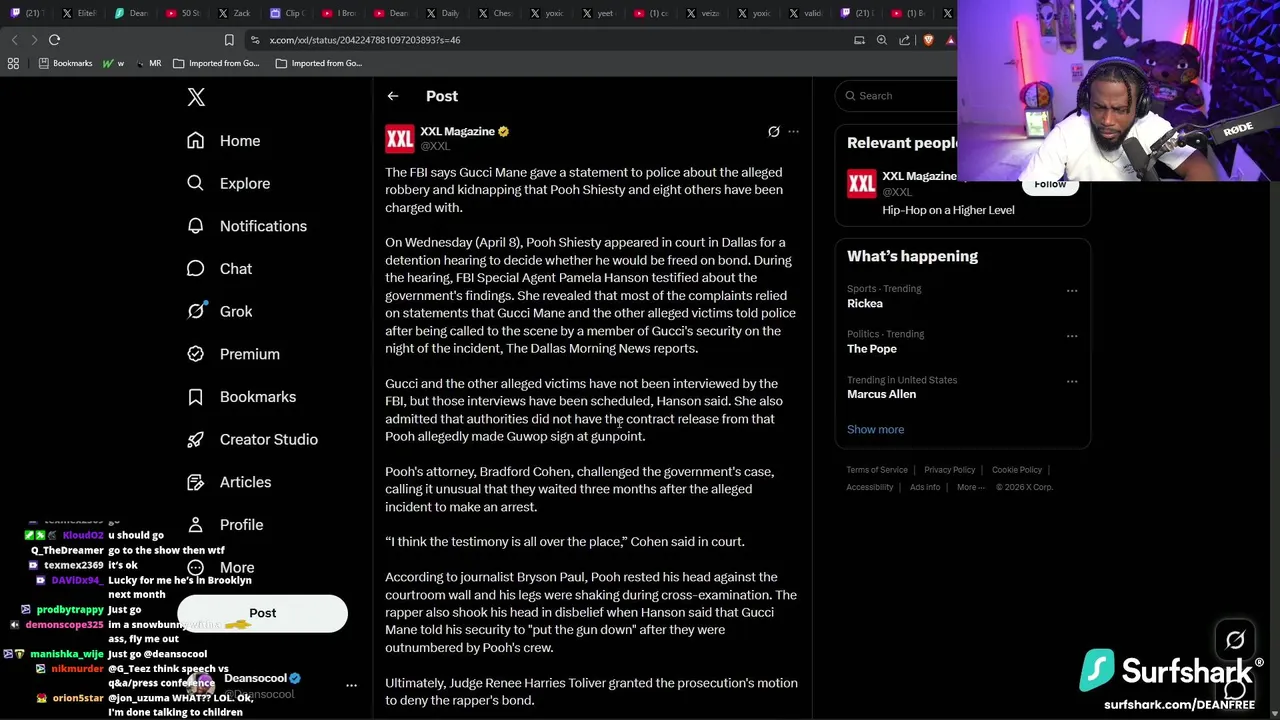Viewport: 1280px width, 720px height.
Task: Switch to the Zack X tab
Action: tap(235, 13)
